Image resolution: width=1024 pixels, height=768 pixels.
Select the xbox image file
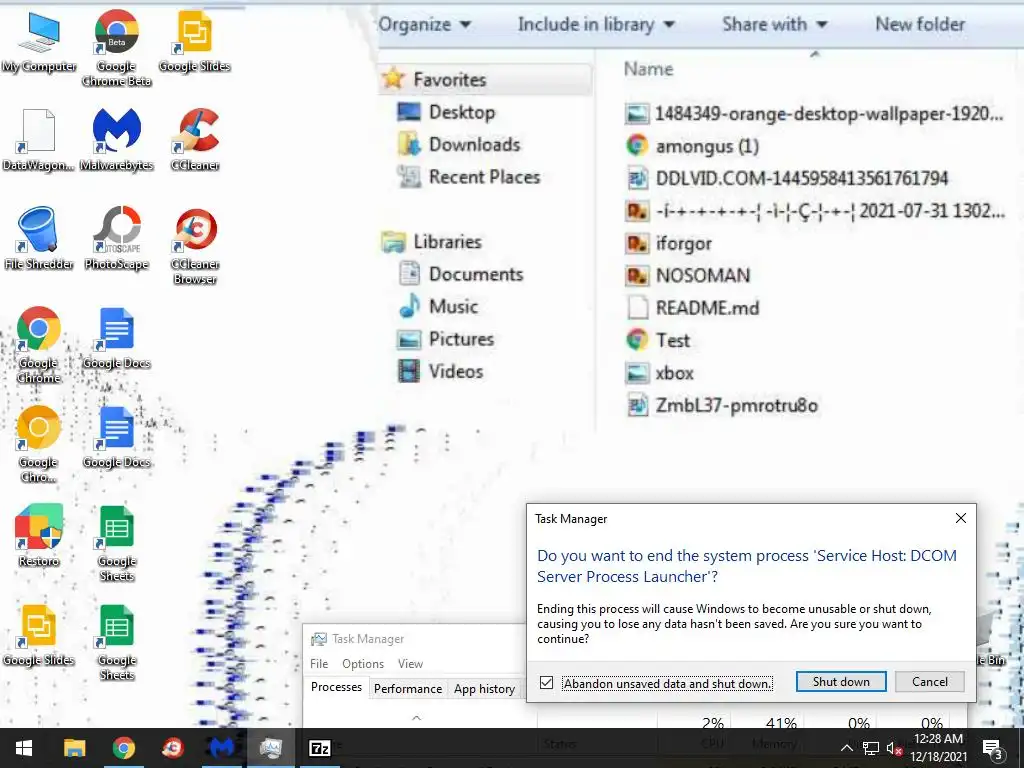click(x=660, y=373)
